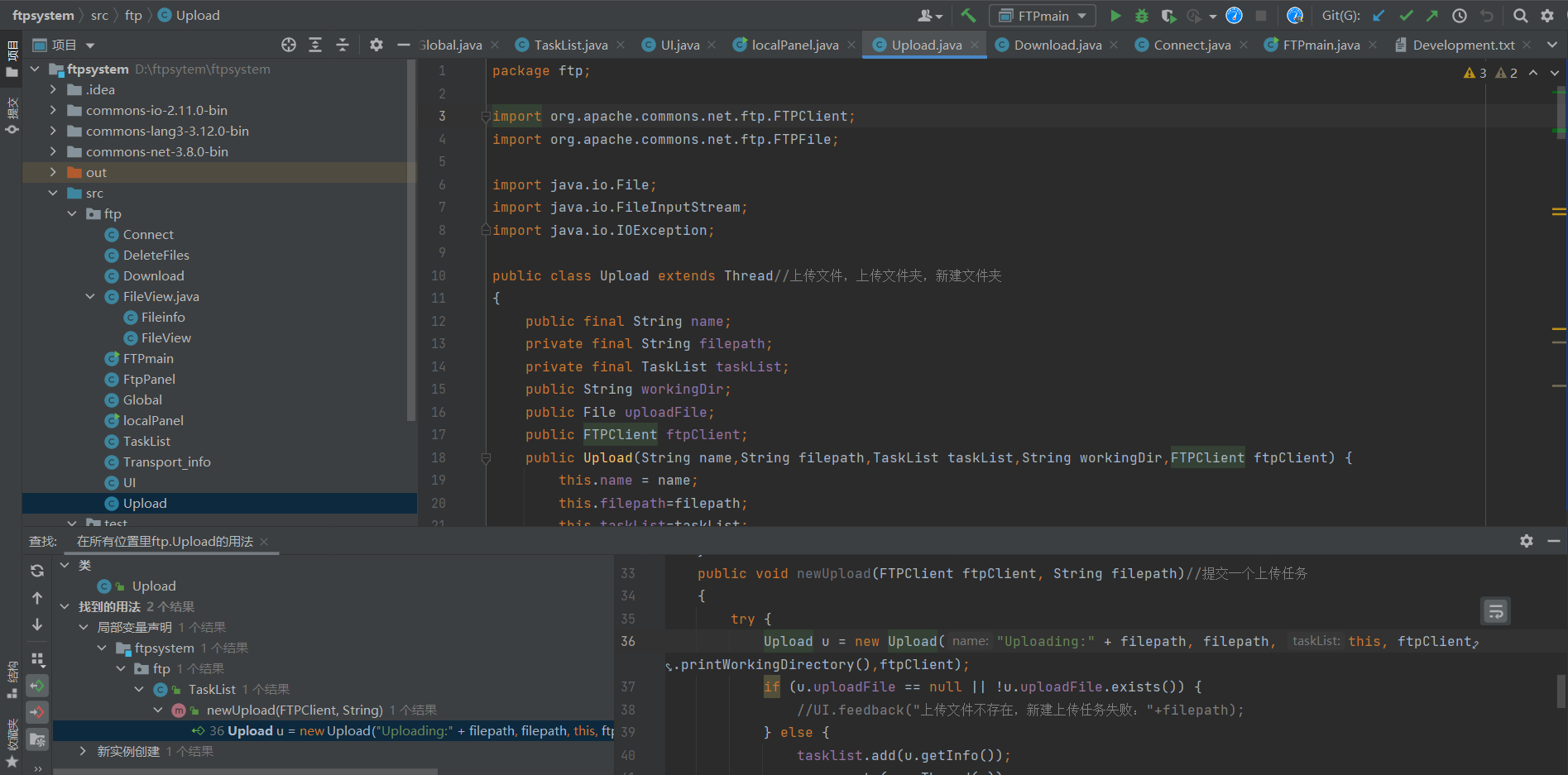Expand the out folder

53,172
